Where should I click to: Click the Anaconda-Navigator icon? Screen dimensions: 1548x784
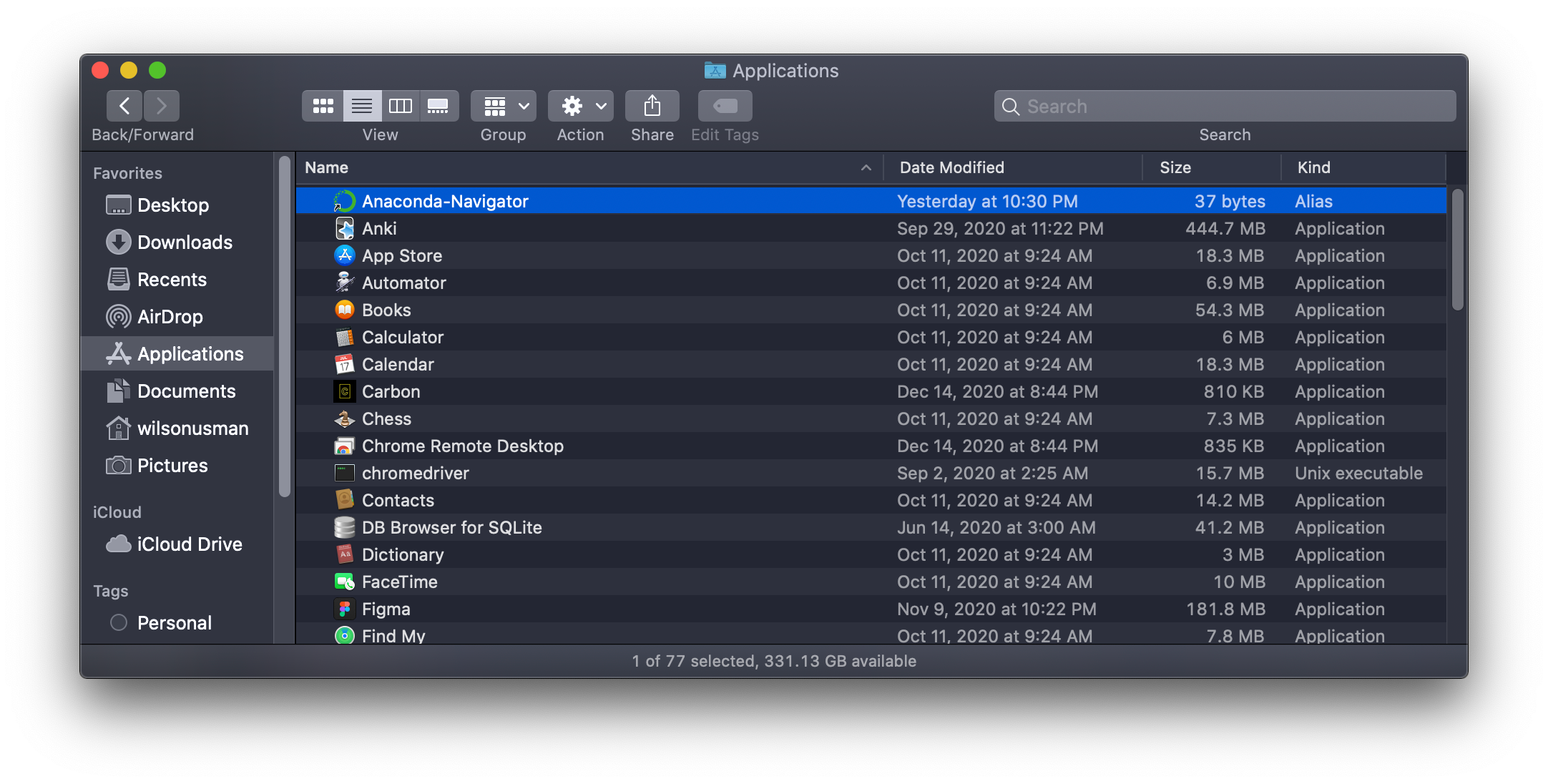point(345,201)
